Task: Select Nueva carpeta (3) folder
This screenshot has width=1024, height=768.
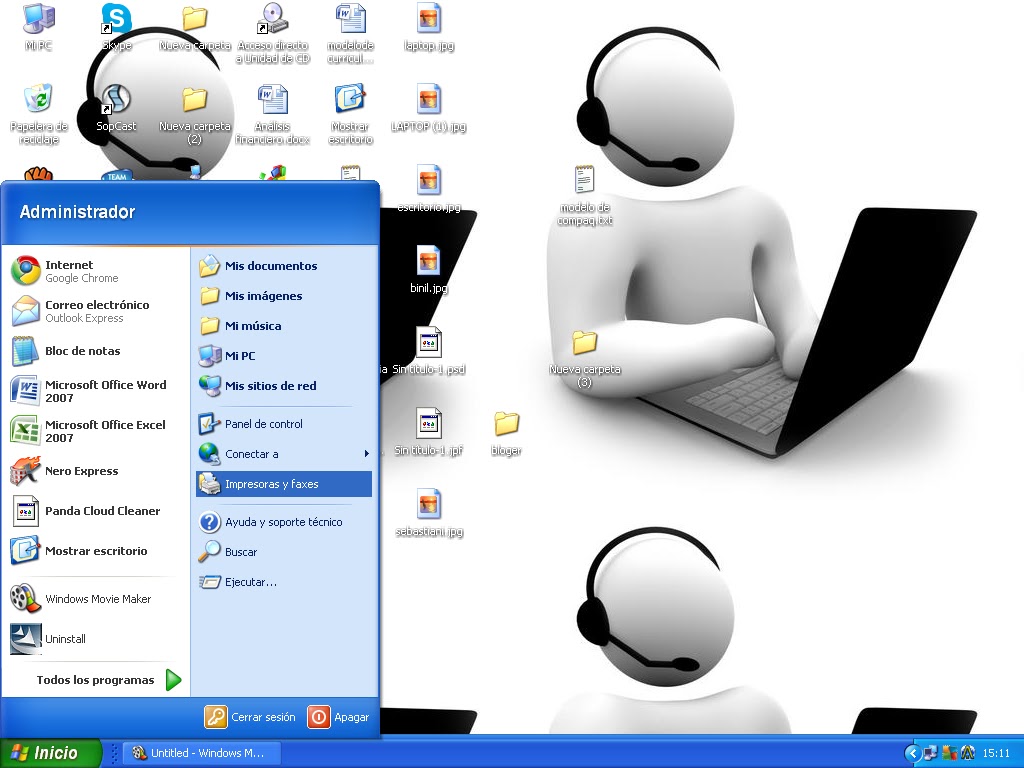Action: tap(584, 357)
